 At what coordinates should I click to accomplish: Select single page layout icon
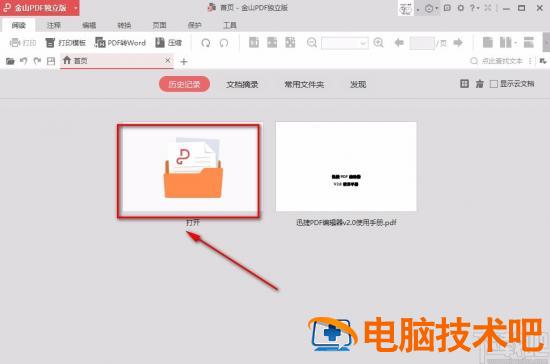pos(488,42)
